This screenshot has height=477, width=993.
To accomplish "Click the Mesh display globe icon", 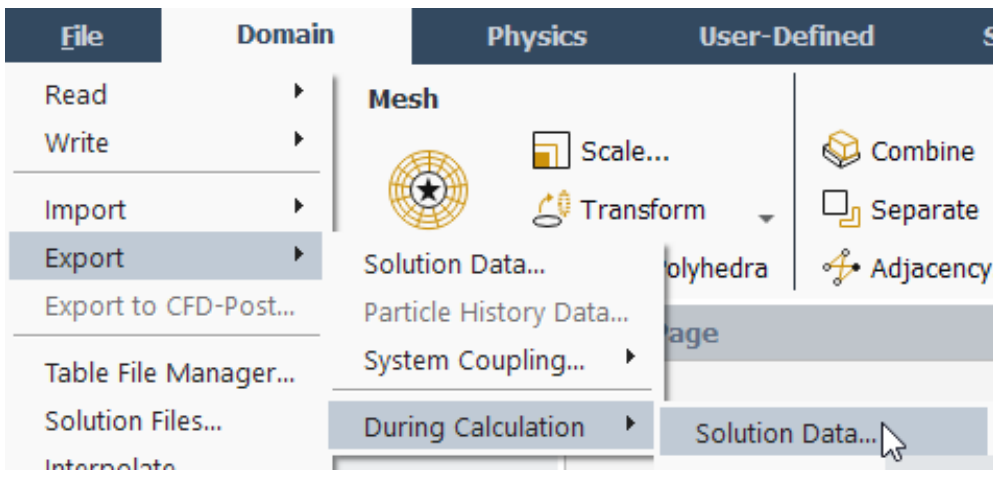I will click(428, 189).
